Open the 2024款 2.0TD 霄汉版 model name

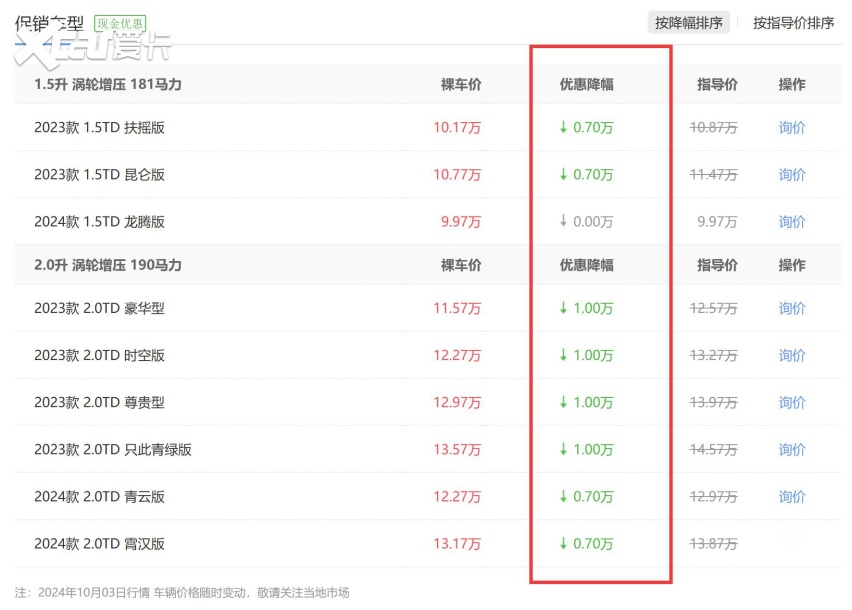99,543
